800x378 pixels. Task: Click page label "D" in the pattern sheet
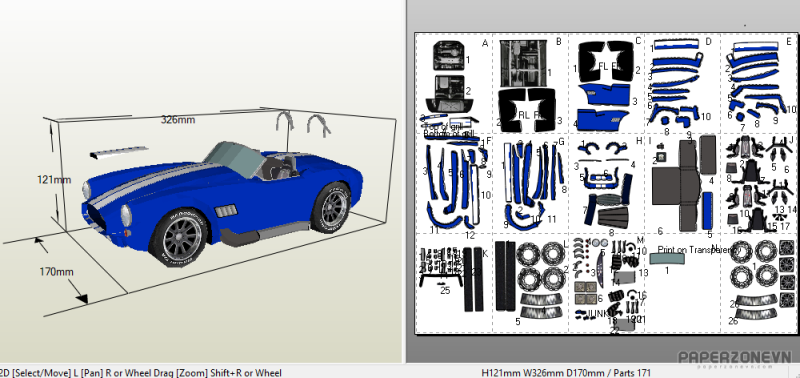[708, 41]
